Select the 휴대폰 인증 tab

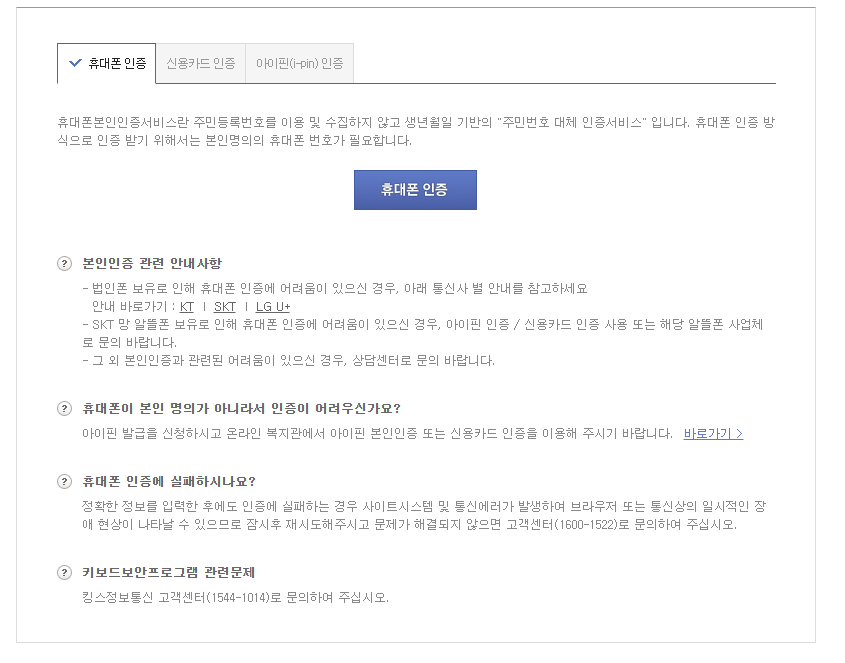coord(107,64)
